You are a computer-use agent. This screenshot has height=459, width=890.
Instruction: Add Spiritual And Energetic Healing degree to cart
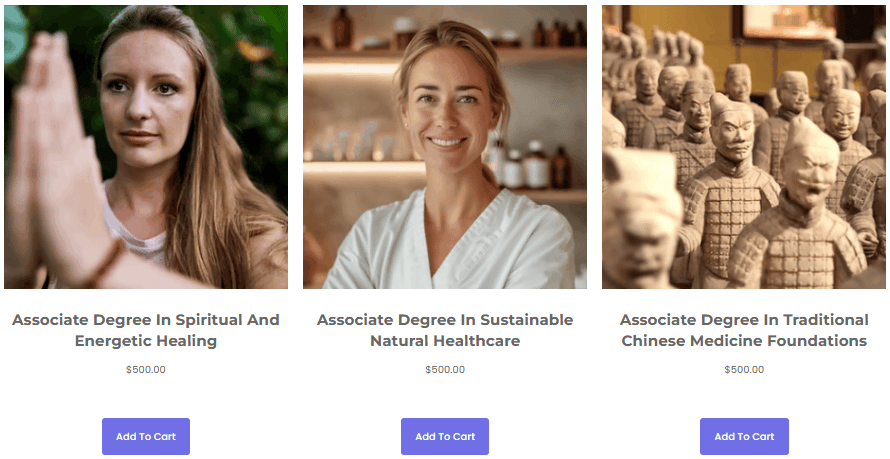pos(146,436)
